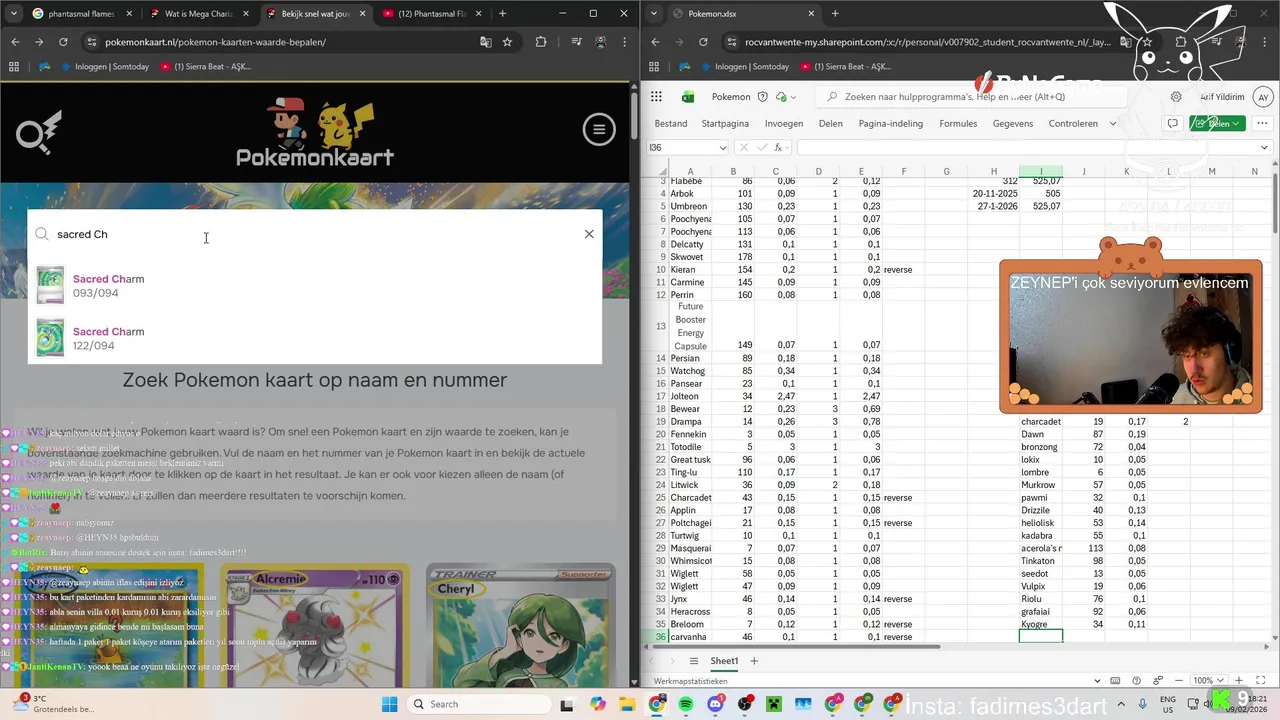This screenshot has height=720, width=1280.
Task: Bookmark pokemonkaart.nl page with the star icon
Action: tap(508, 42)
